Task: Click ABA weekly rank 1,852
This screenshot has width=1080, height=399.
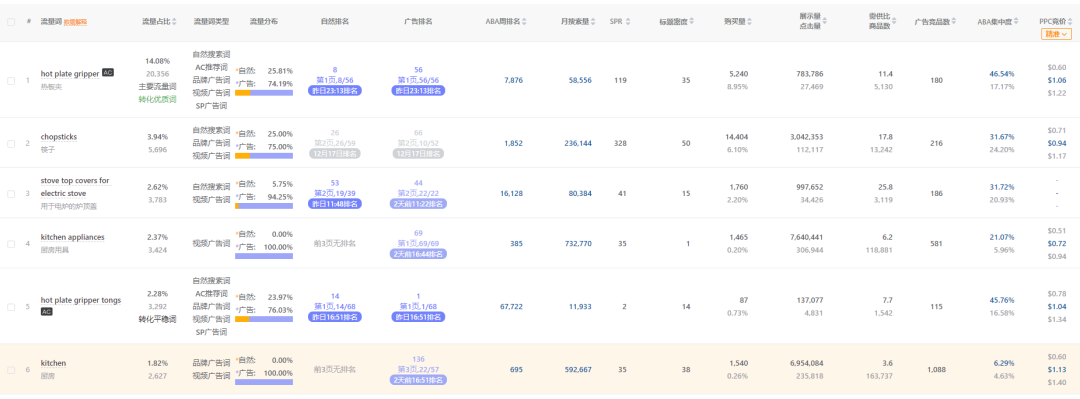Action: click(x=513, y=143)
